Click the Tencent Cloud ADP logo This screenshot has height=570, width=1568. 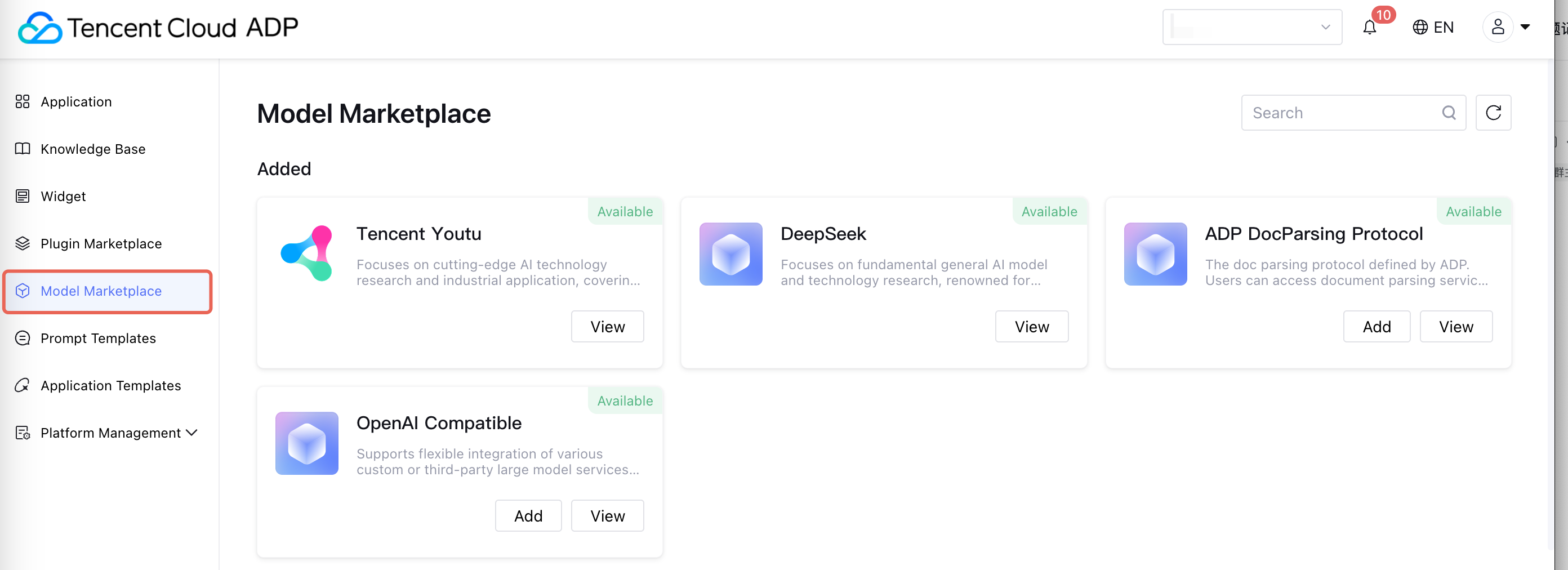(158, 28)
